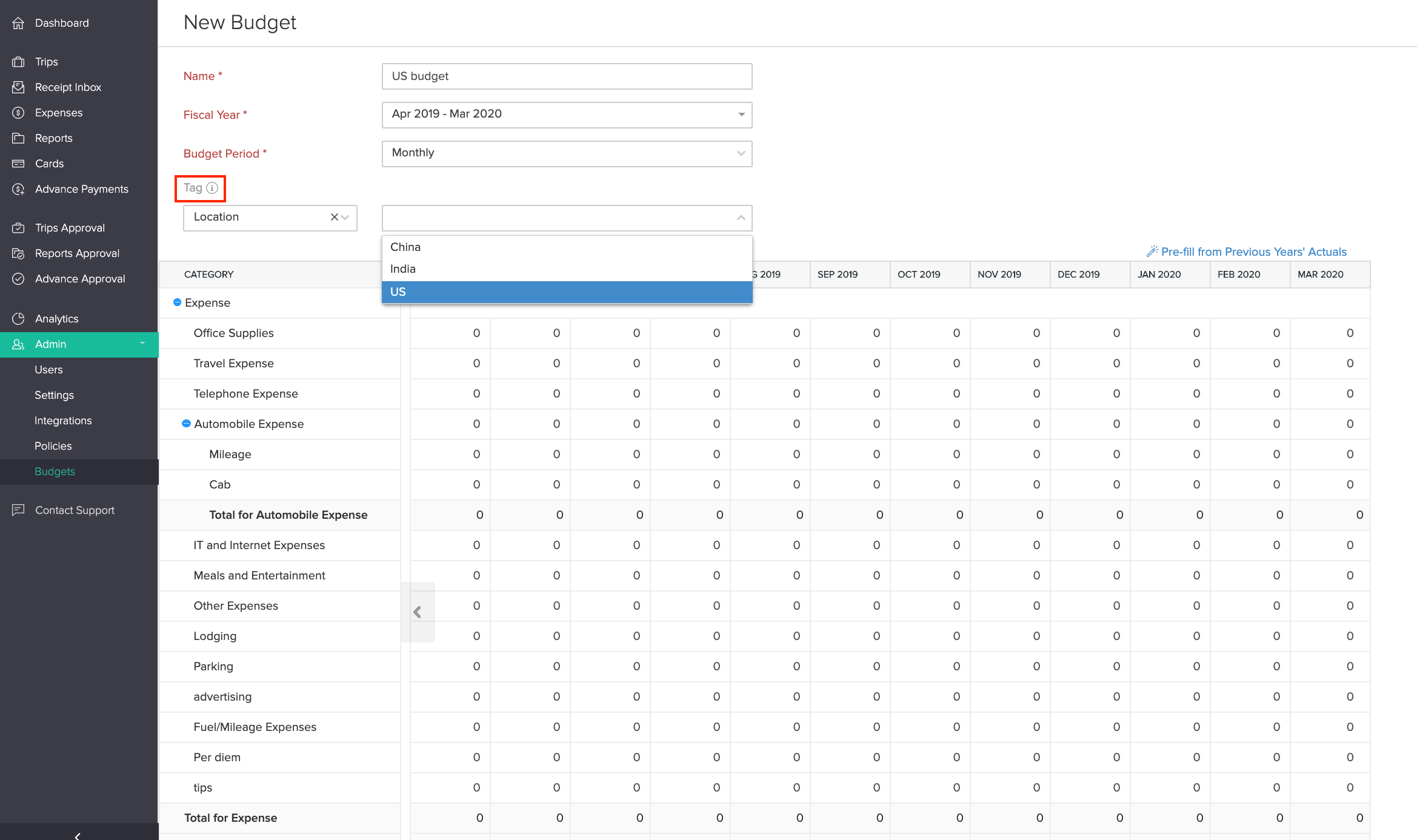Click the Cards icon in sidebar
This screenshot has height=840, width=1417.
(18, 164)
